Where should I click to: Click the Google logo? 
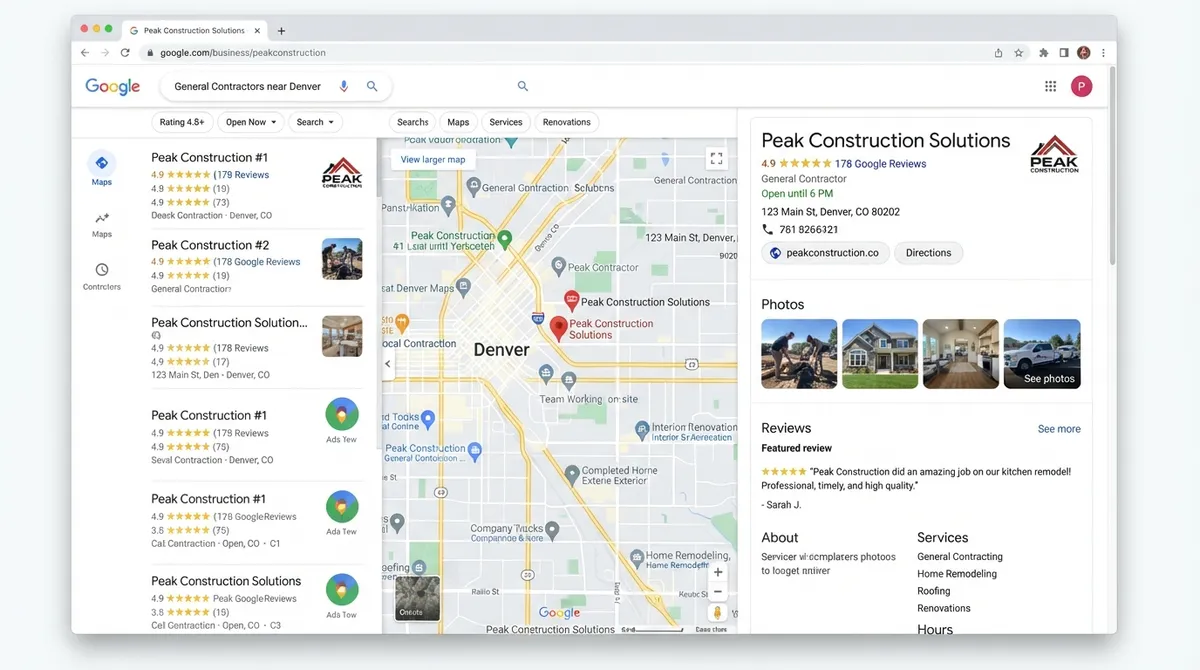pos(112,87)
